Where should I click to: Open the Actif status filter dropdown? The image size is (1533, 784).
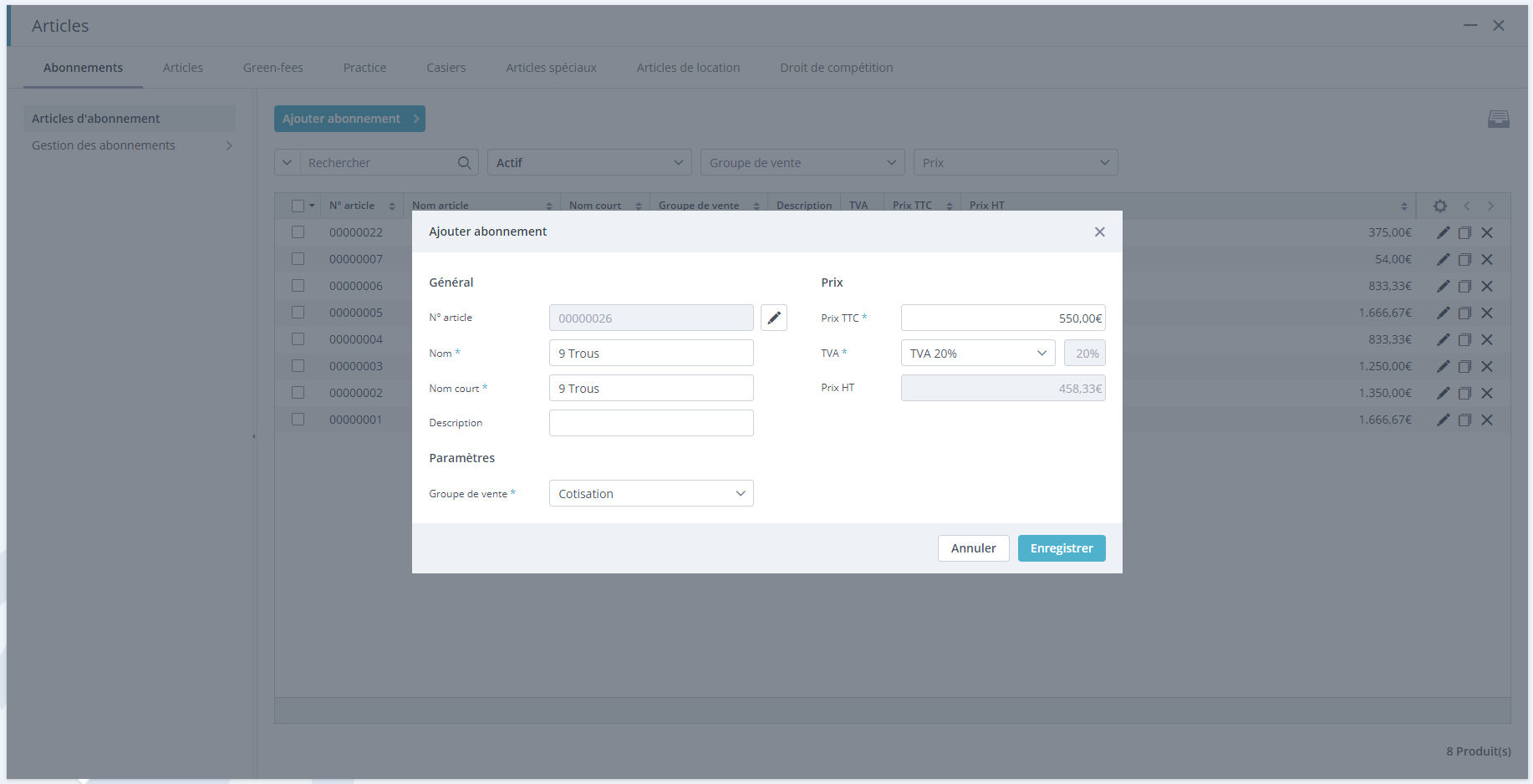pyautogui.click(x=589, y=162)
